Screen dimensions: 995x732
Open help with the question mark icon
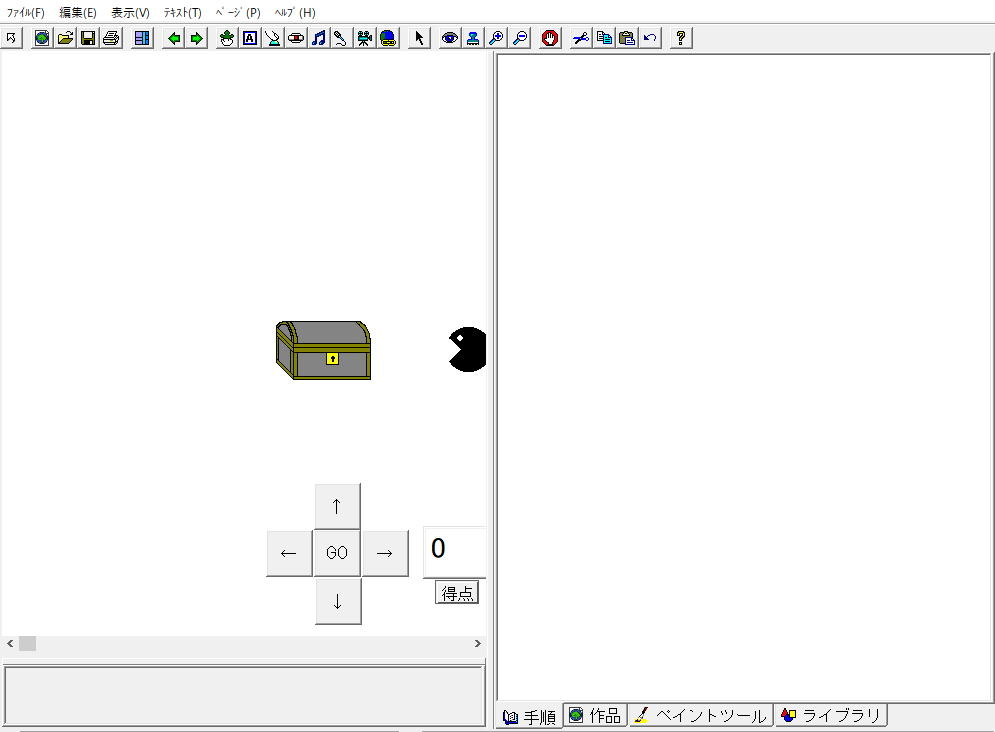[681, 38]
